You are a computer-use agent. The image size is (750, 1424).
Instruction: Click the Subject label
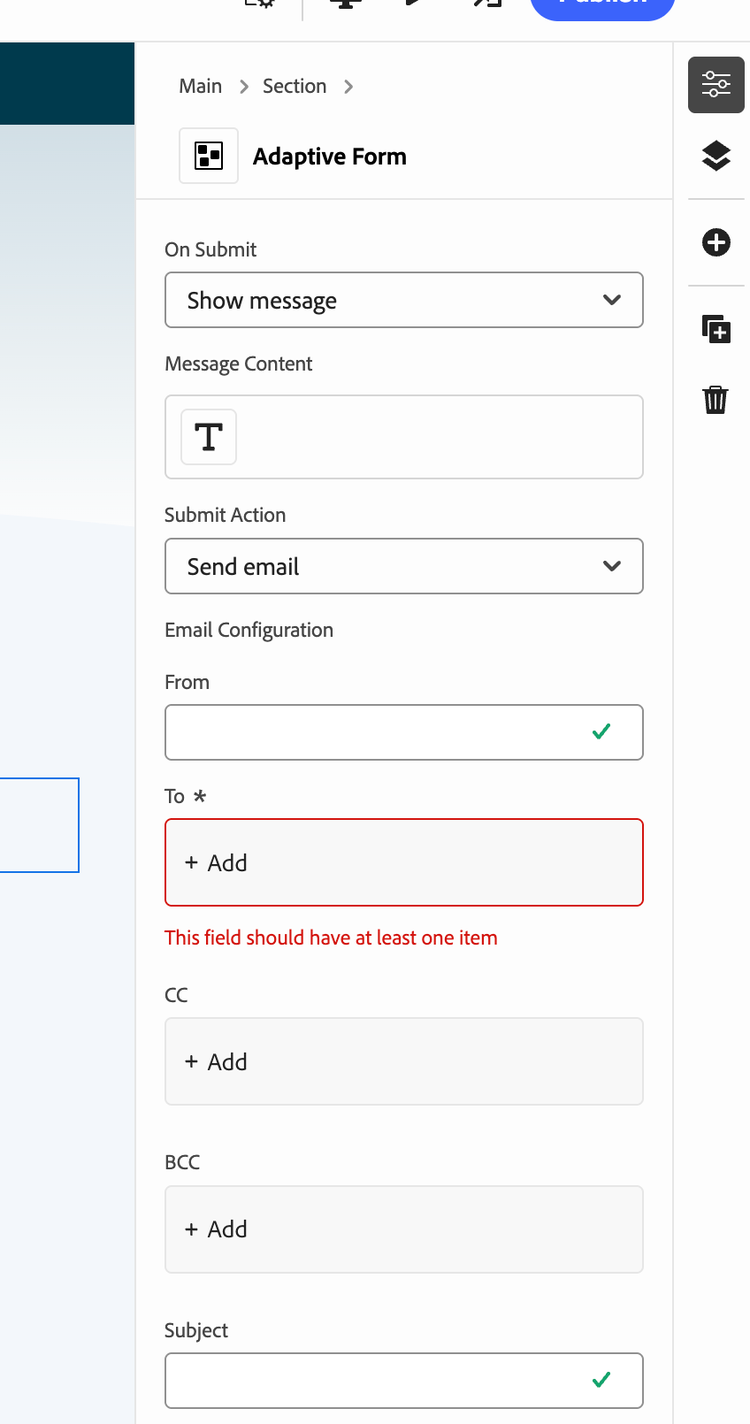pos(196,1331)
